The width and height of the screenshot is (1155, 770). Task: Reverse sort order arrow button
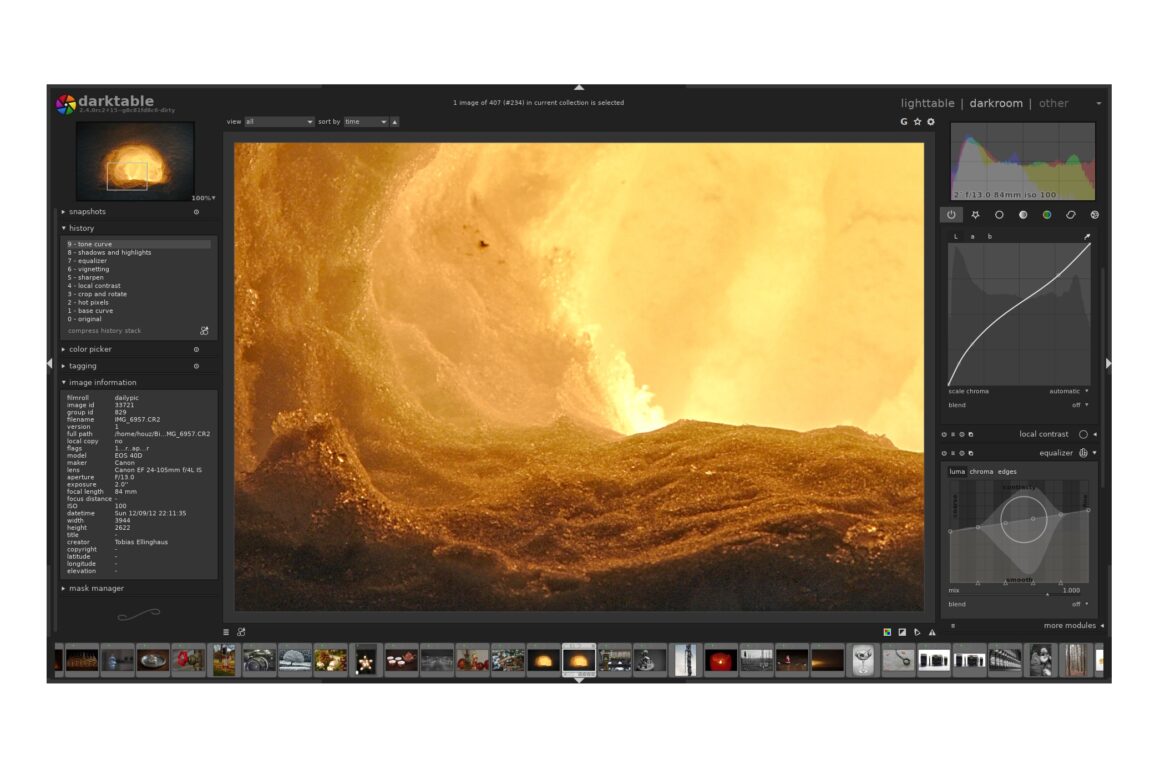click(395, 122)
